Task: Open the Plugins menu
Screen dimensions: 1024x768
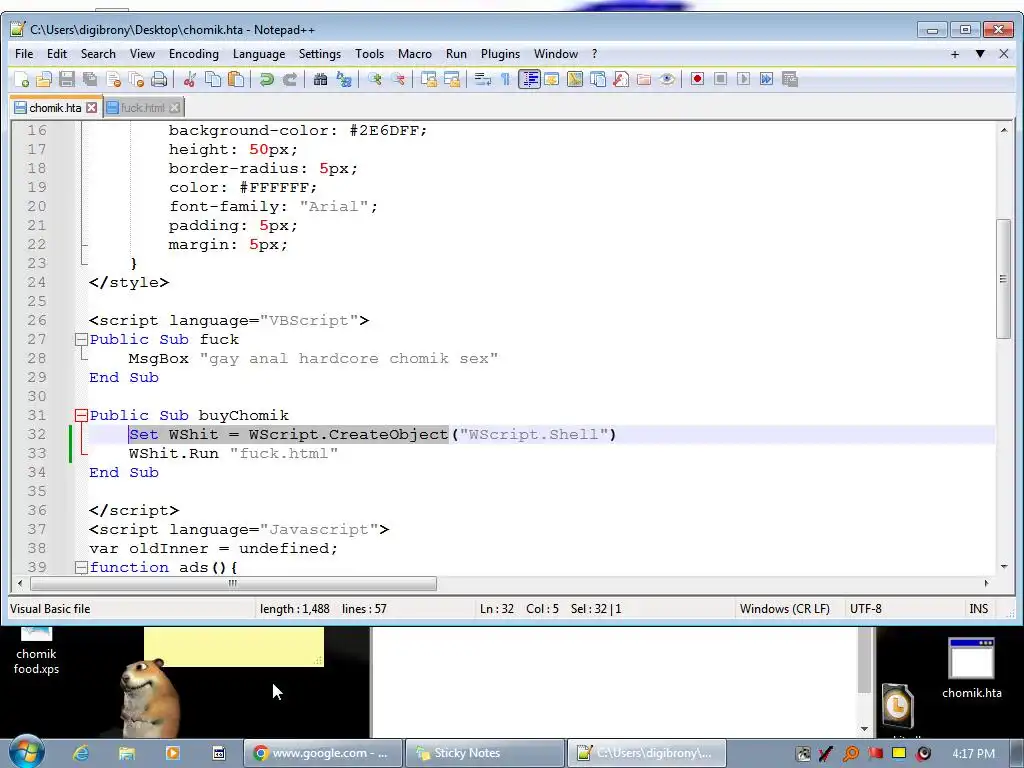Action: coord(500,54)
